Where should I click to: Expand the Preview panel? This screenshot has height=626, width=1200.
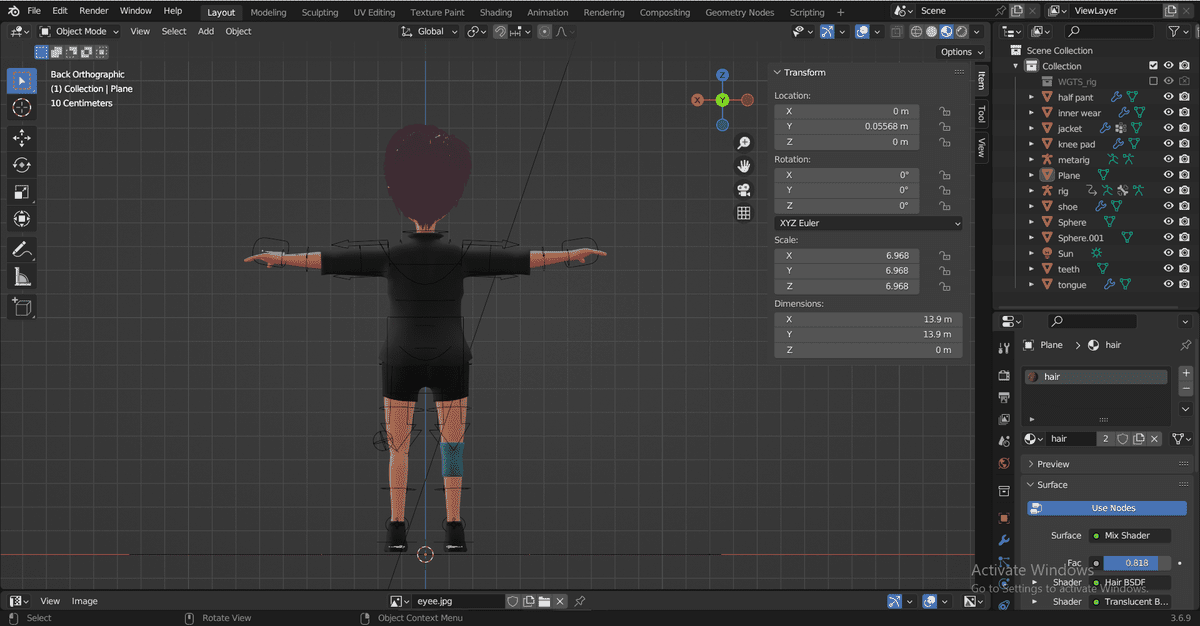click(x=1053, y=464)
